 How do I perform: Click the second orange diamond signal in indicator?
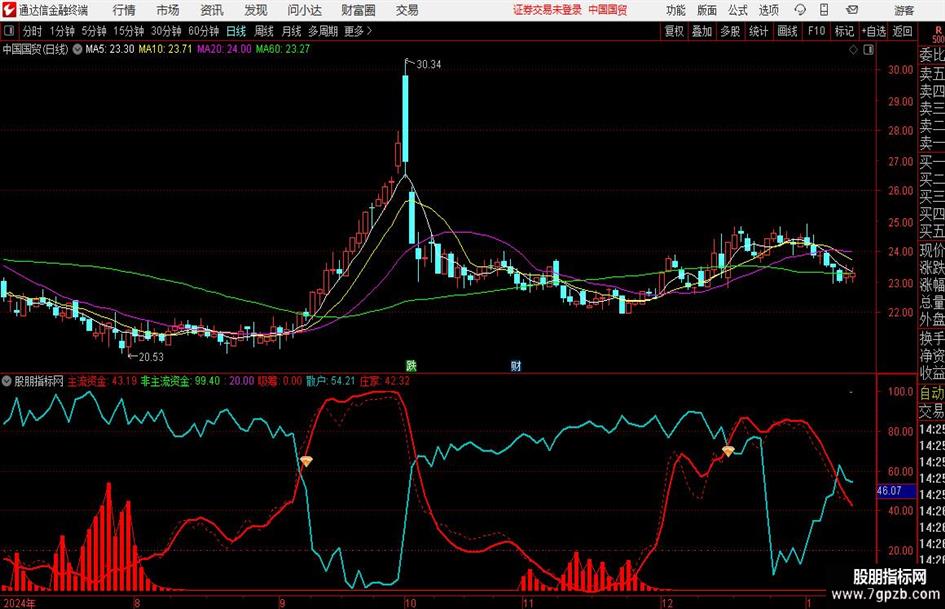coord(728,451)
